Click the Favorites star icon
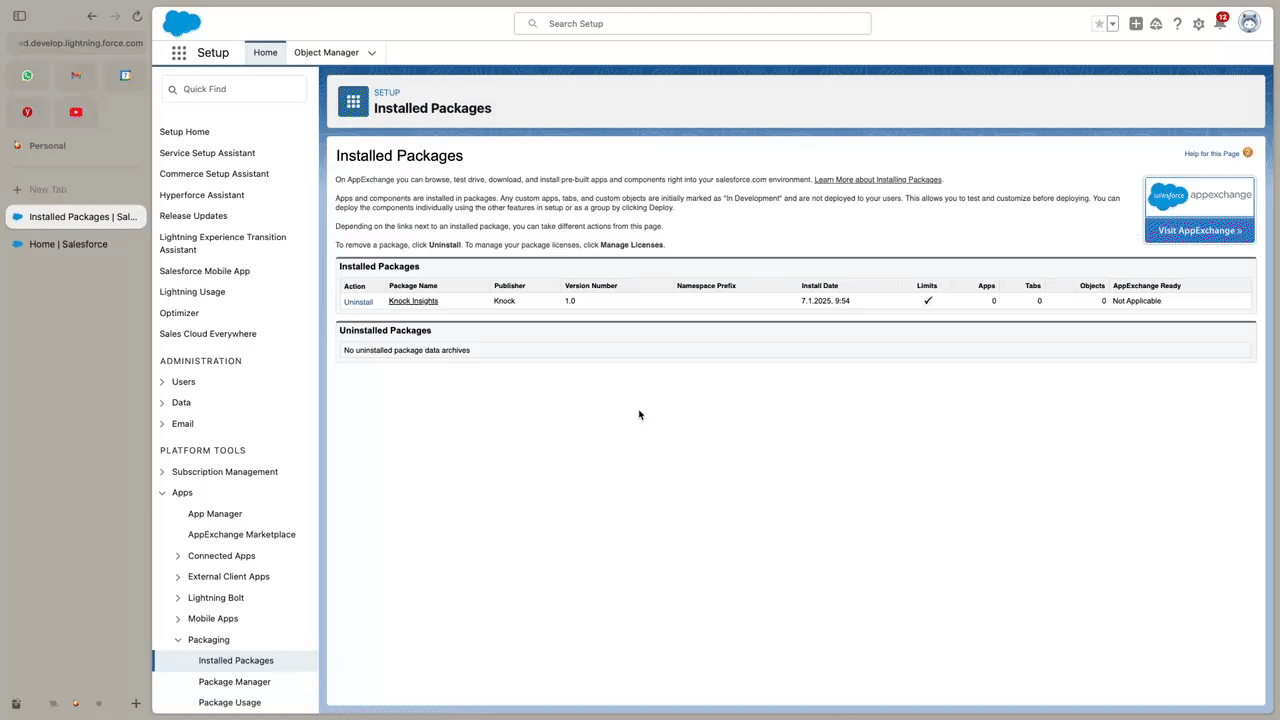The image size is (1280, 720). click(x=1099, y=24)
